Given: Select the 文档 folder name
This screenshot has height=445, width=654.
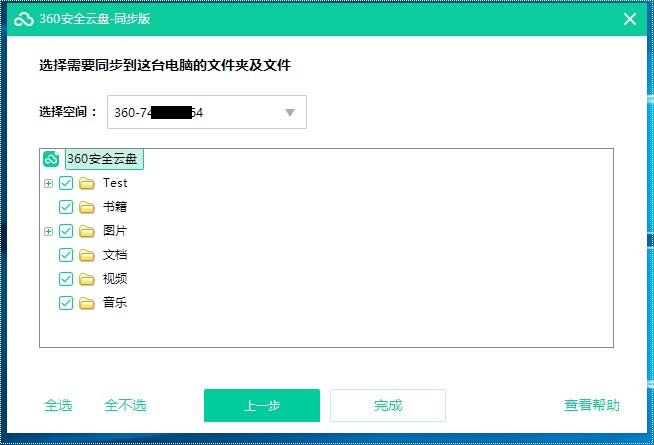Looking at the screenshot, I should (115, 255).
